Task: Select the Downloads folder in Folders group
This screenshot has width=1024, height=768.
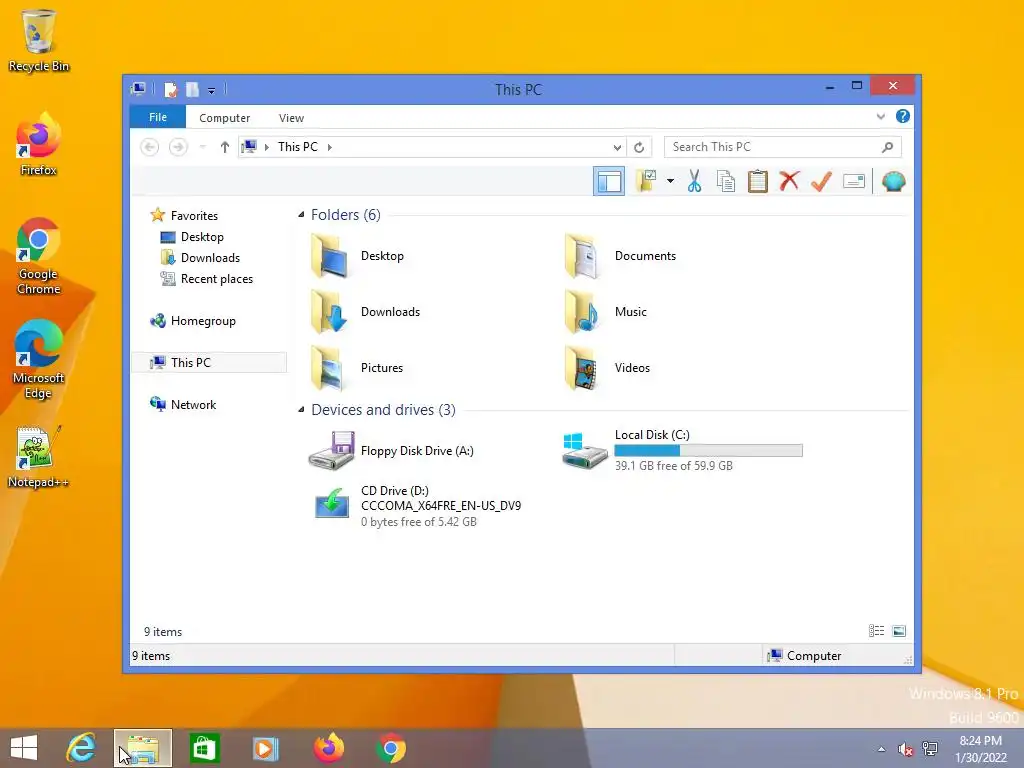Action: pos(366,312)
